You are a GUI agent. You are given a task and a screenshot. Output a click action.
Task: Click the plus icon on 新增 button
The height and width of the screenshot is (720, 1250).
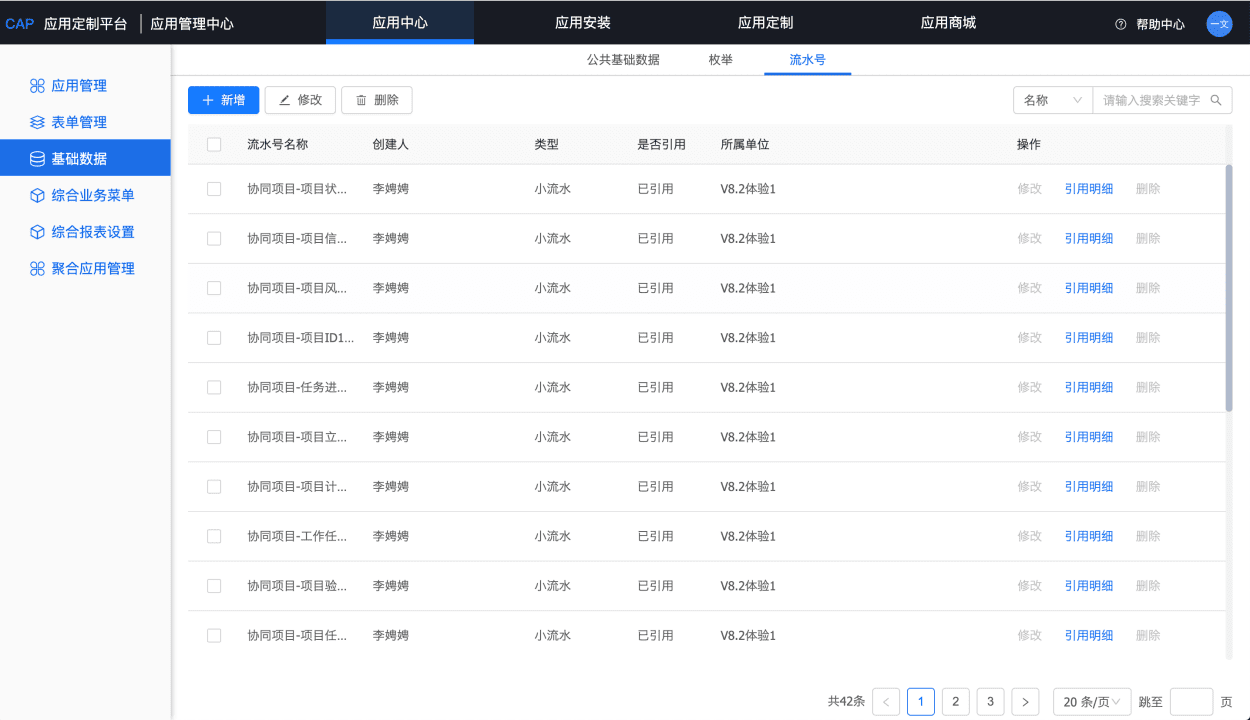coord(208,100)
